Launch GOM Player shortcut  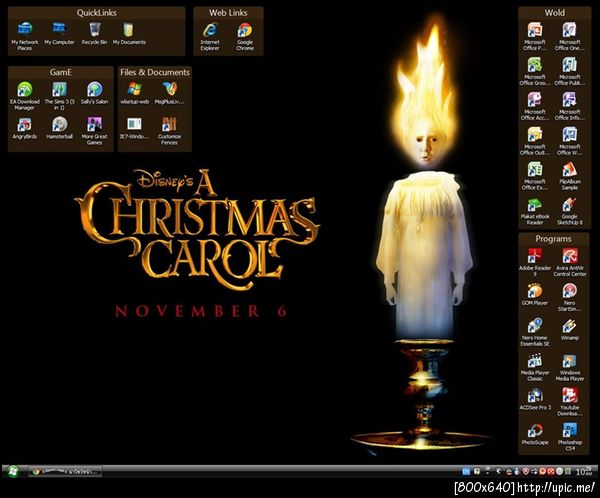(x=535, y=294)
